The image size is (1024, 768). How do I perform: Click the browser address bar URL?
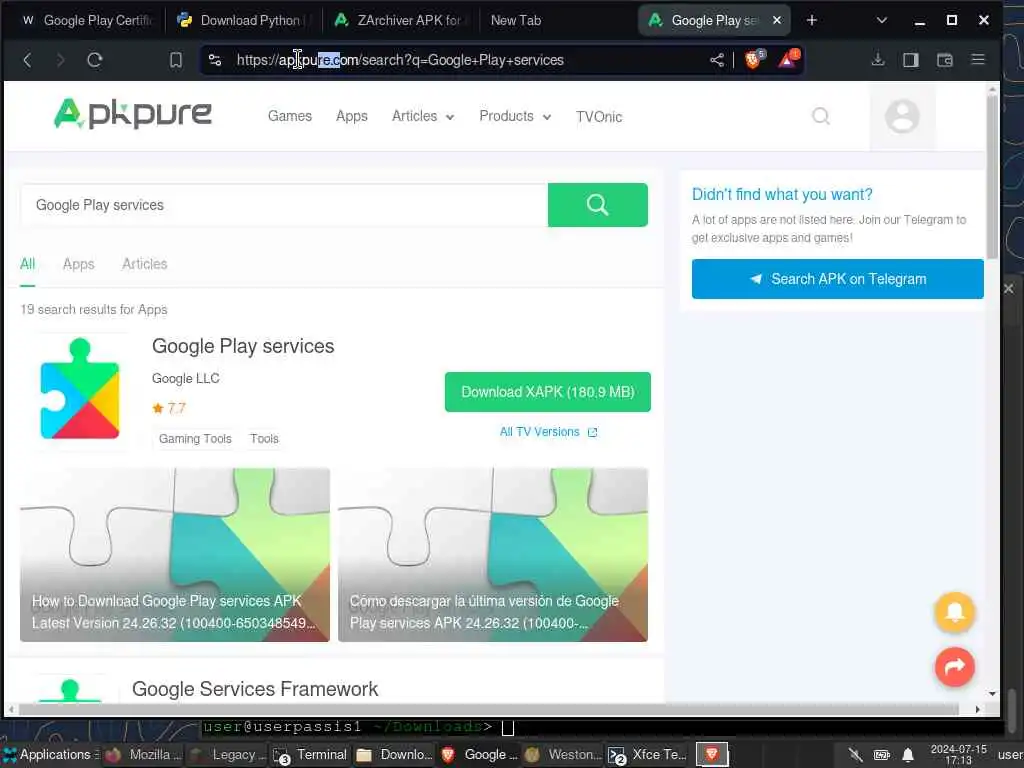(x=400, y=60)
